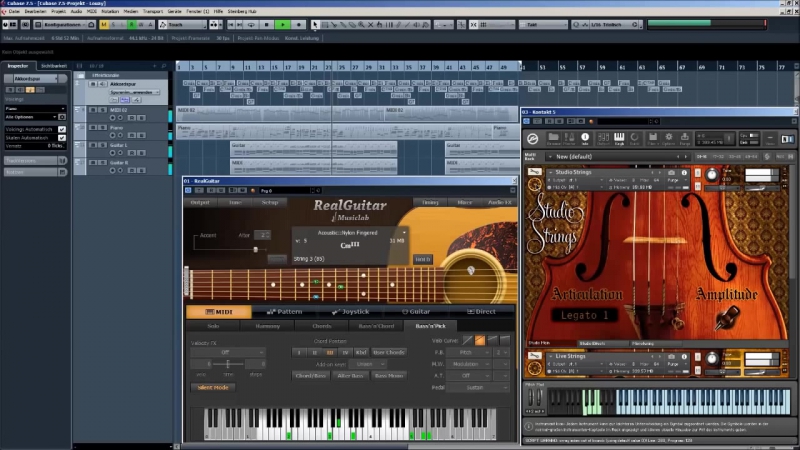Open Velocity FX Off dropdown
This screenshot has width=800, height=450.
pyautogui.click(x=228, y=353)
